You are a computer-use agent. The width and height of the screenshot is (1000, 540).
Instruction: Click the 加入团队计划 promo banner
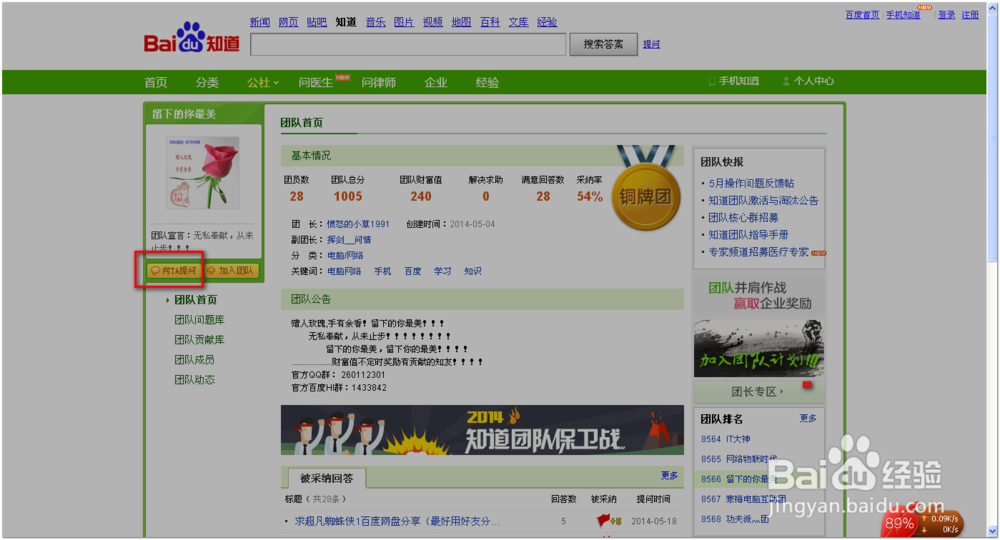(x=759, y=348)
